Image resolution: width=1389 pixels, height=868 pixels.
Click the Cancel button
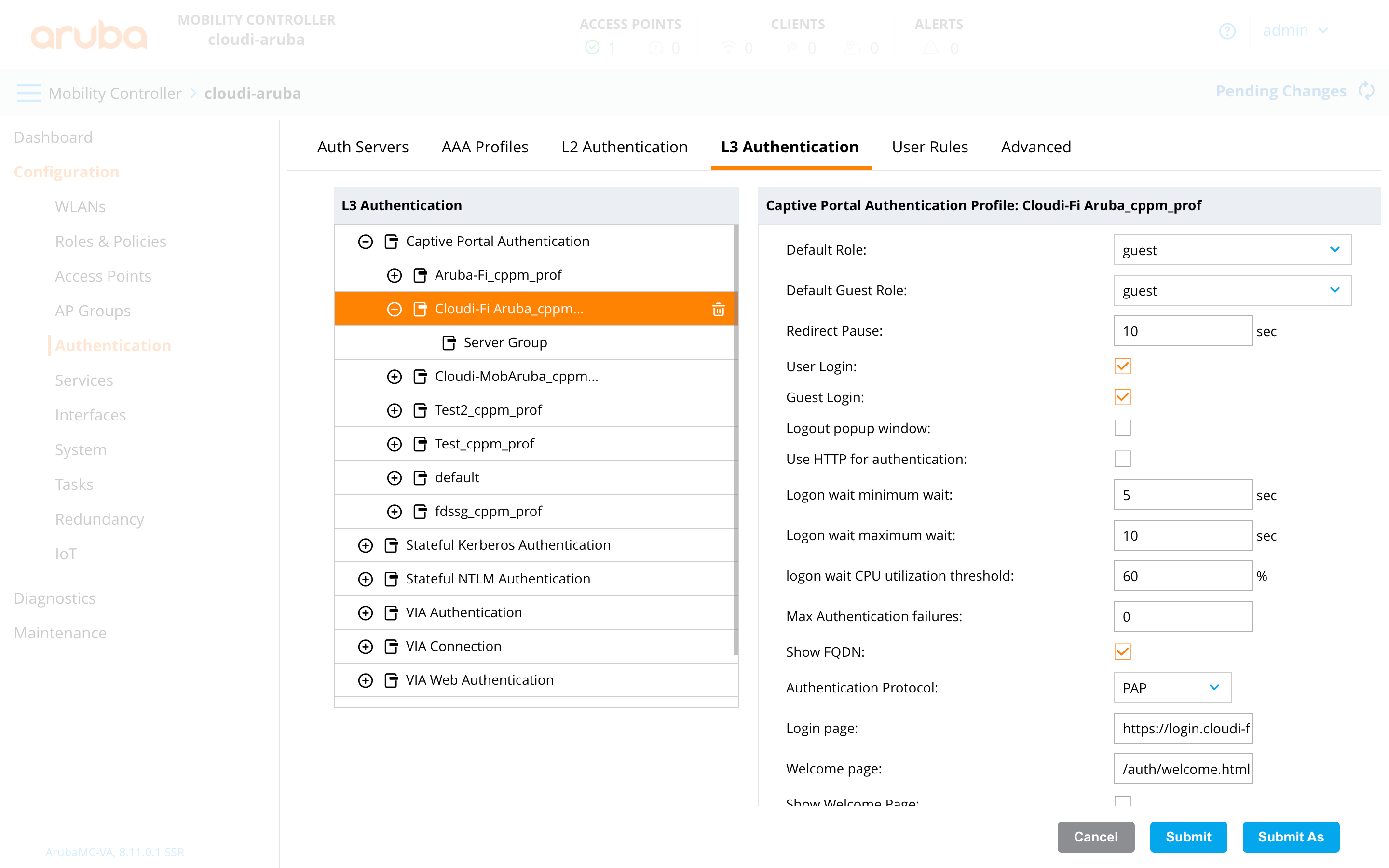tap(1095, 837)
